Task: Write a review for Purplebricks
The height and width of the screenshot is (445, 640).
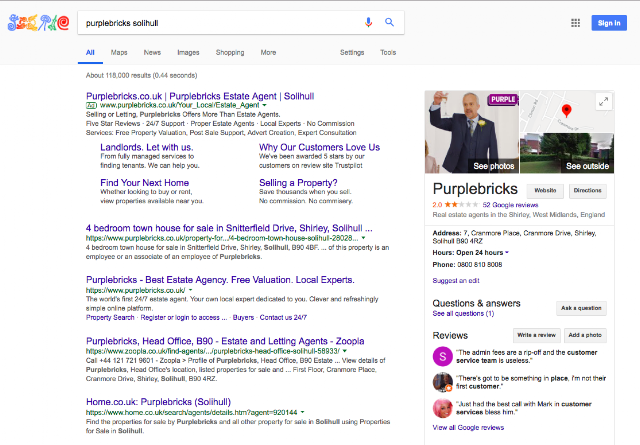Action: coord(536,335)
